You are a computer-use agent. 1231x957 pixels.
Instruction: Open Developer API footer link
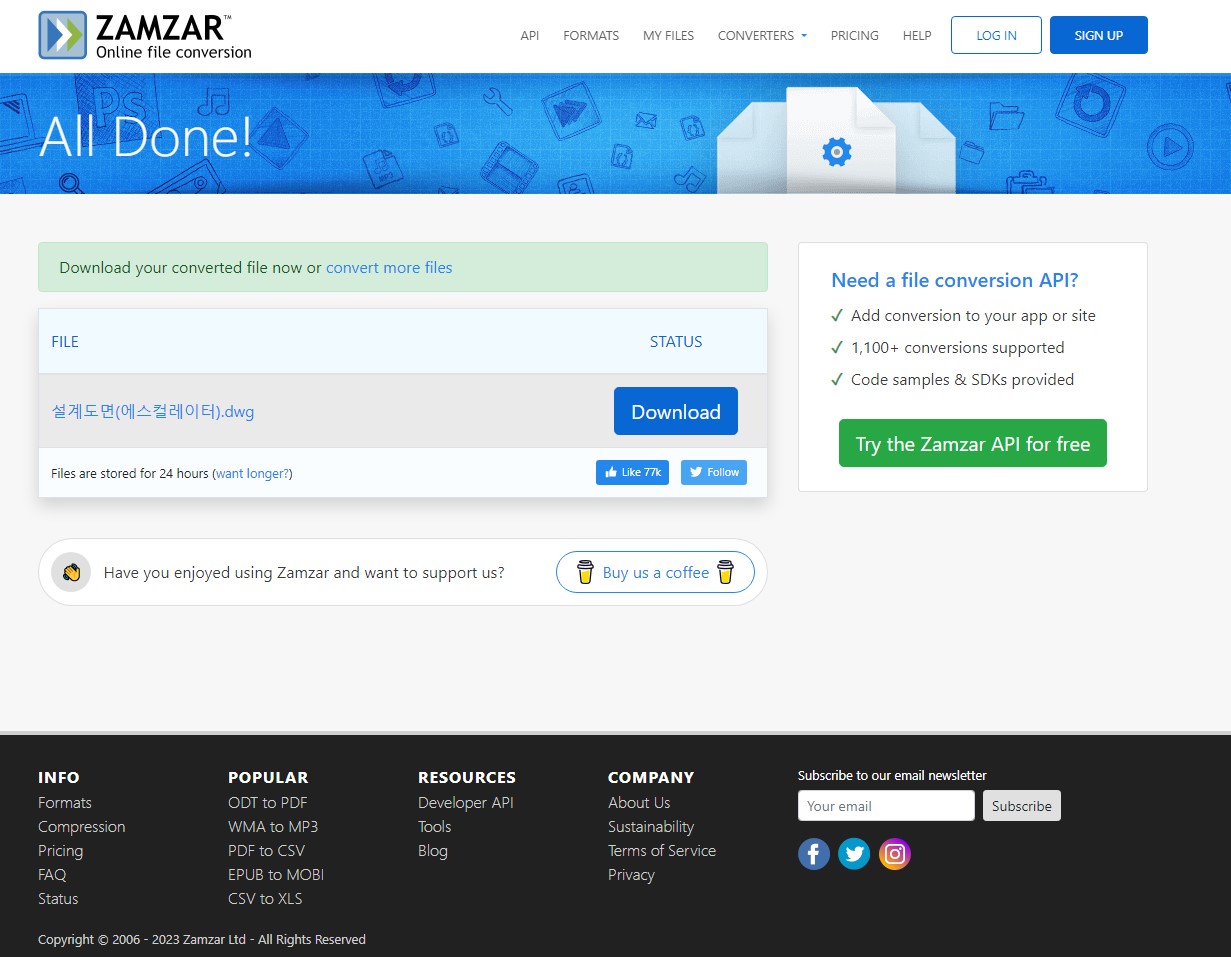[x=466, y=802]
